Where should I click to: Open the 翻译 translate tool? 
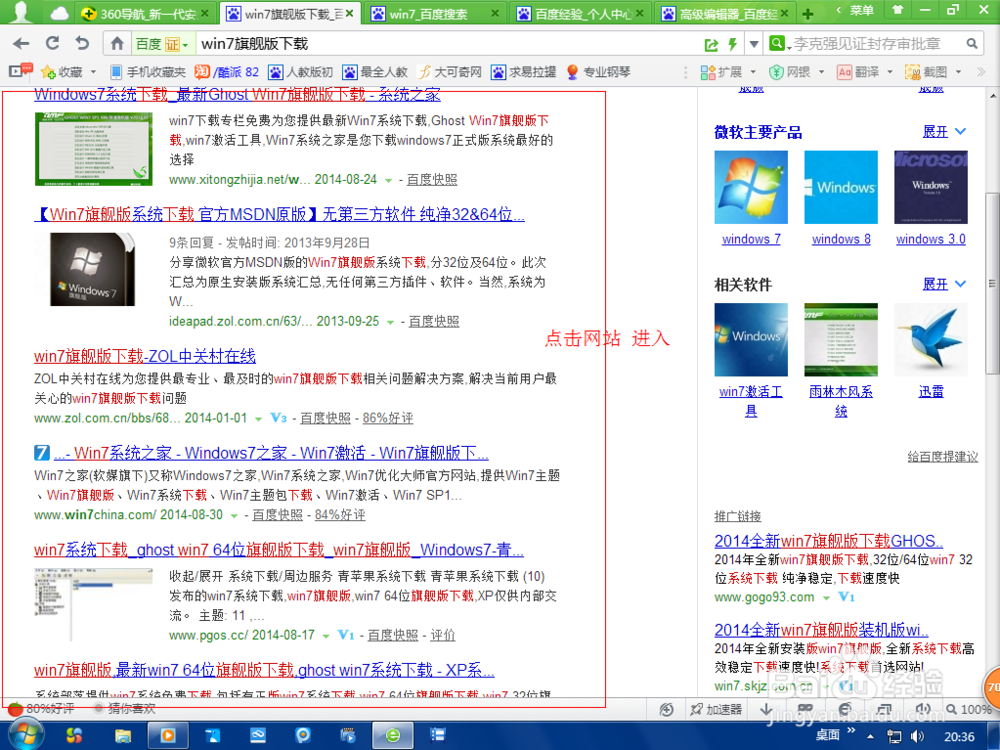click(x=858, y=71)
